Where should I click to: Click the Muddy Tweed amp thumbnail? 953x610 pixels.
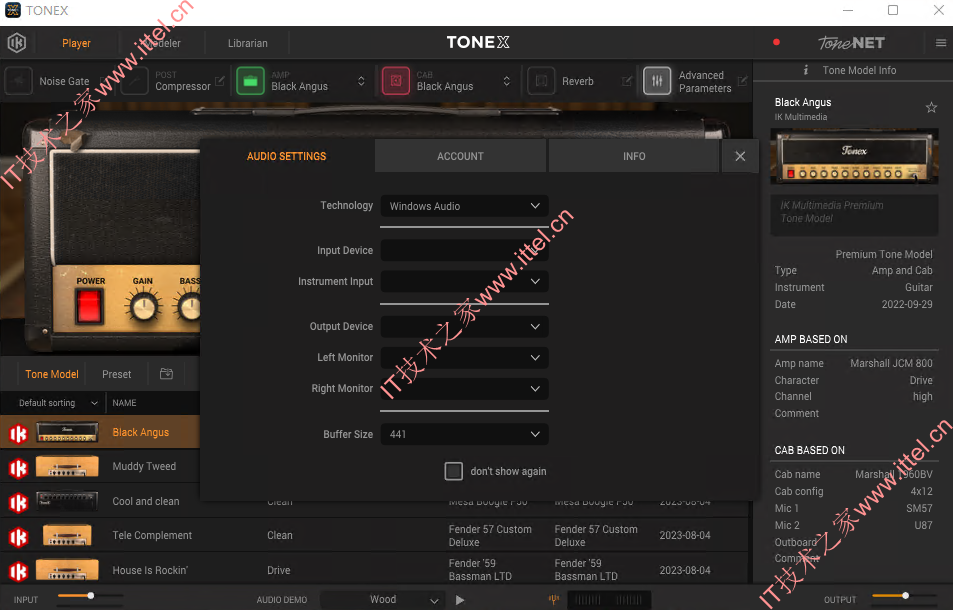point(67,467)
